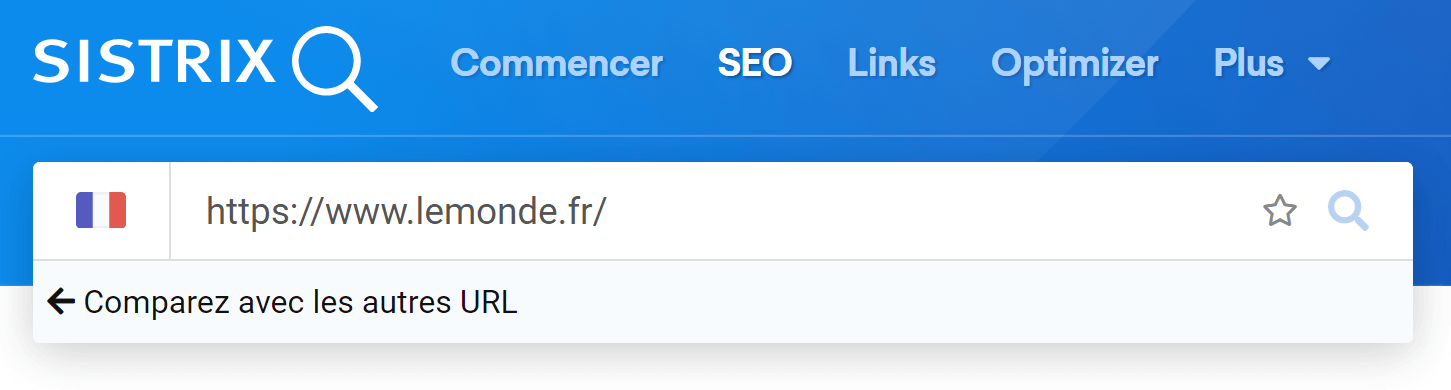The width and height of the screenshot is (1451, 390).
Task: Click the word Comparez in the suggestion row
Action: pyautogui.click(x=147, y=303)
